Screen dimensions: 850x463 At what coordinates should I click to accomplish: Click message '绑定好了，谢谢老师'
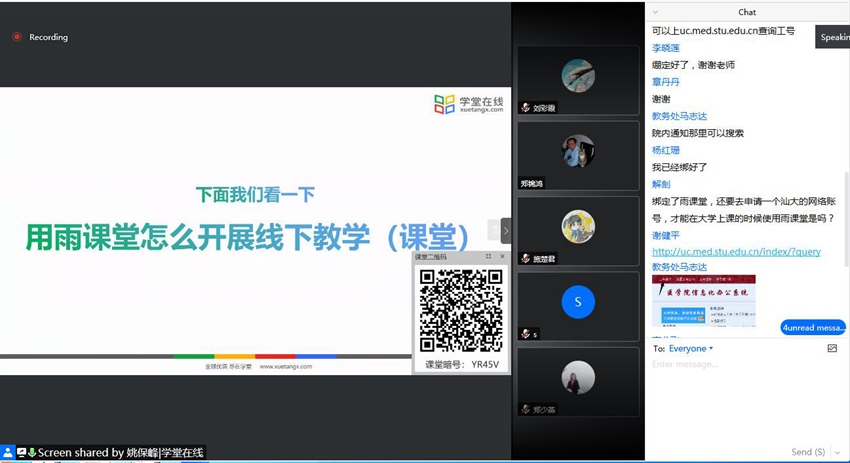click(x=693, y=65)
